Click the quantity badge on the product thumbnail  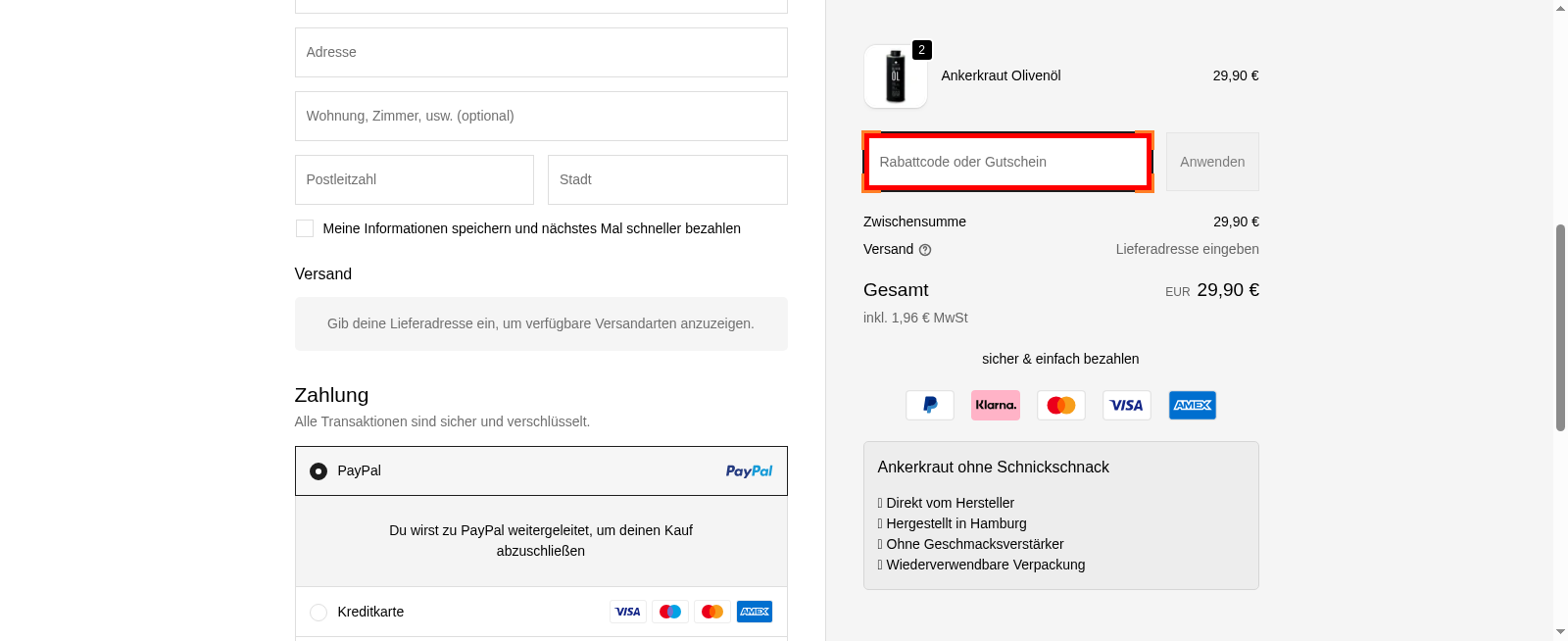(921, 50)
